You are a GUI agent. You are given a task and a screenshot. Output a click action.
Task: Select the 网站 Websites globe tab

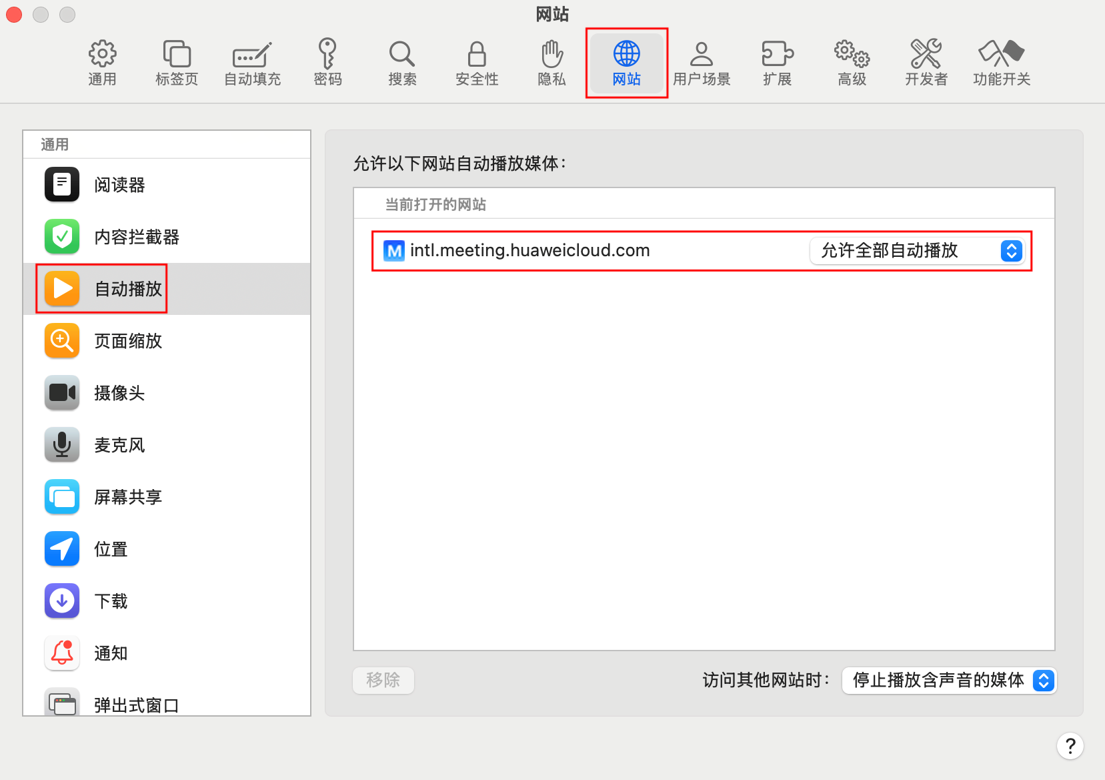coord(626,63)
